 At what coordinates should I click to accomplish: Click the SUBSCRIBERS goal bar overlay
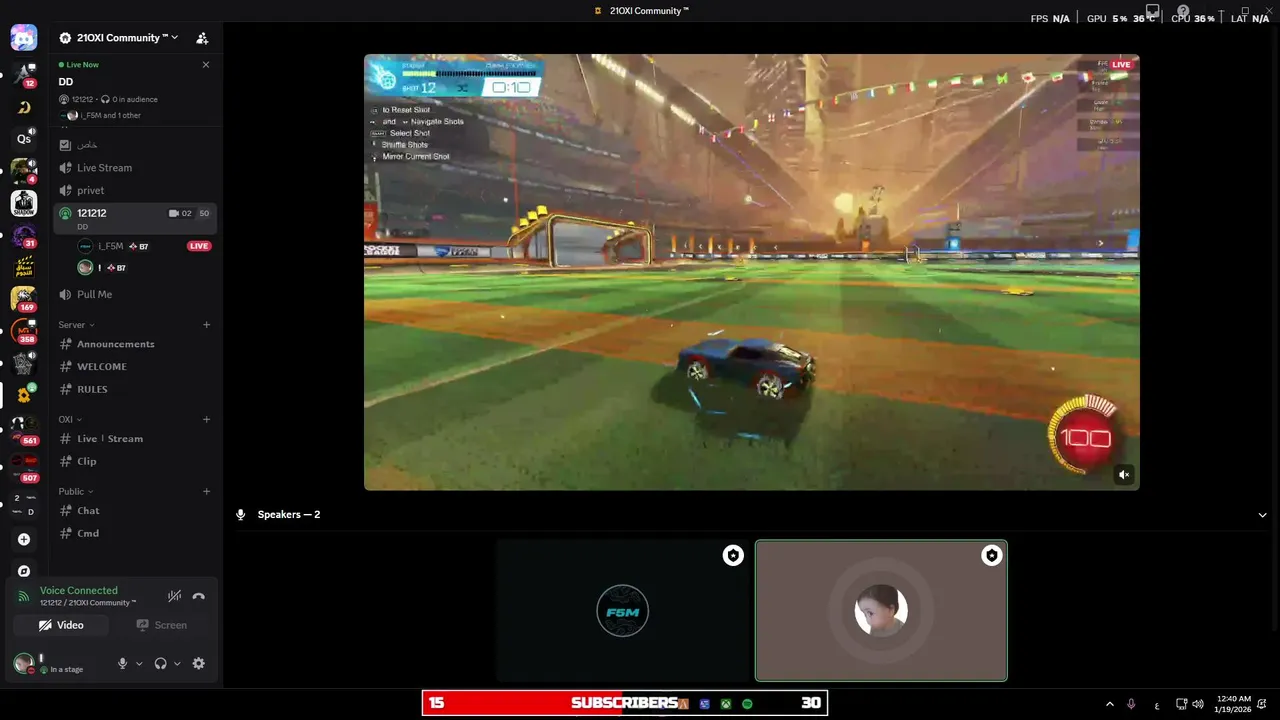(x=624, y=703)
